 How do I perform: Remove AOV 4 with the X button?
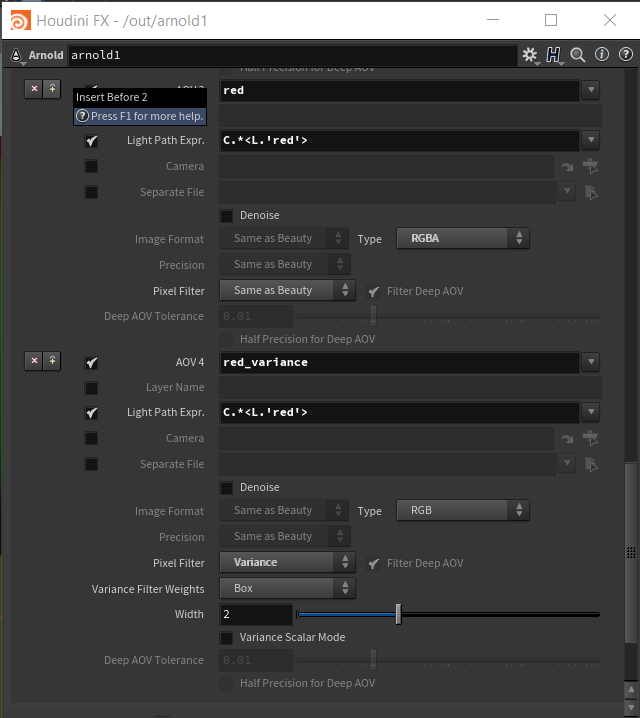click(35, 361)
